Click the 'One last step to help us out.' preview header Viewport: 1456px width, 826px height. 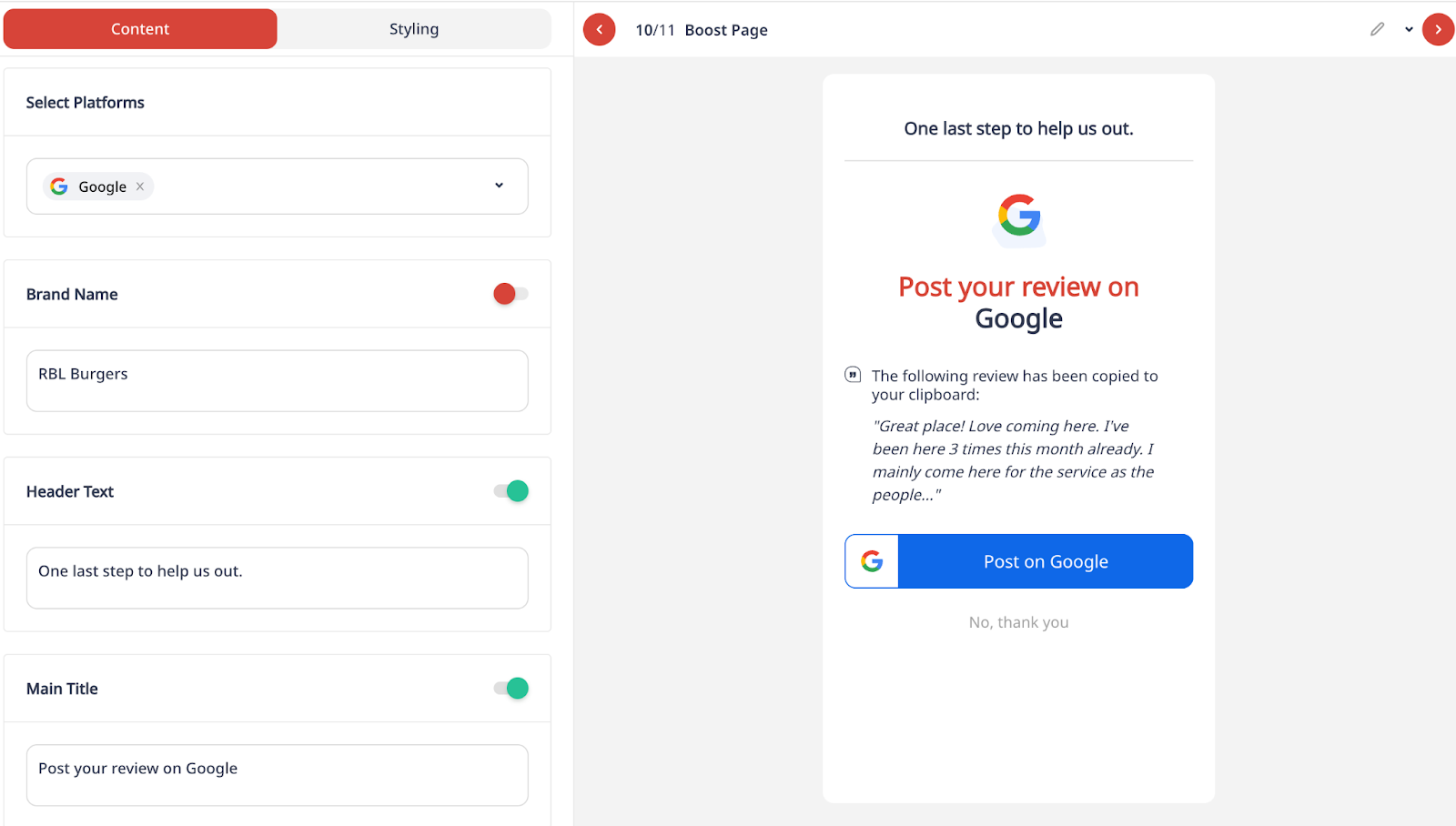(1018, 129)
